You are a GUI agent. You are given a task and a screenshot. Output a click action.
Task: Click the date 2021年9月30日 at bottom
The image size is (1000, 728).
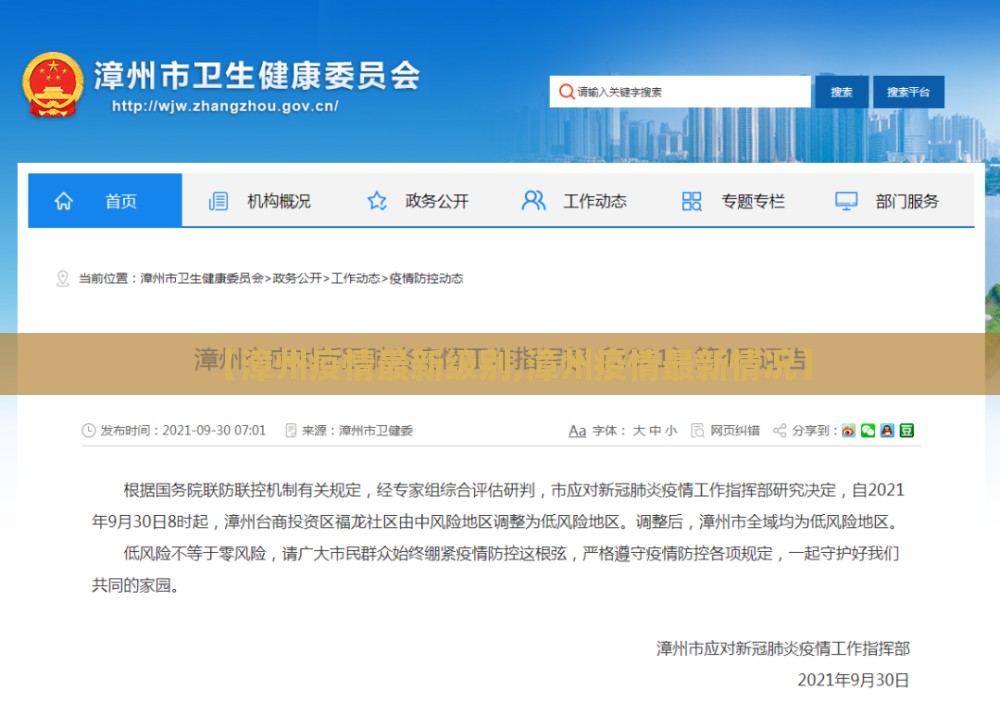point(853,680)
